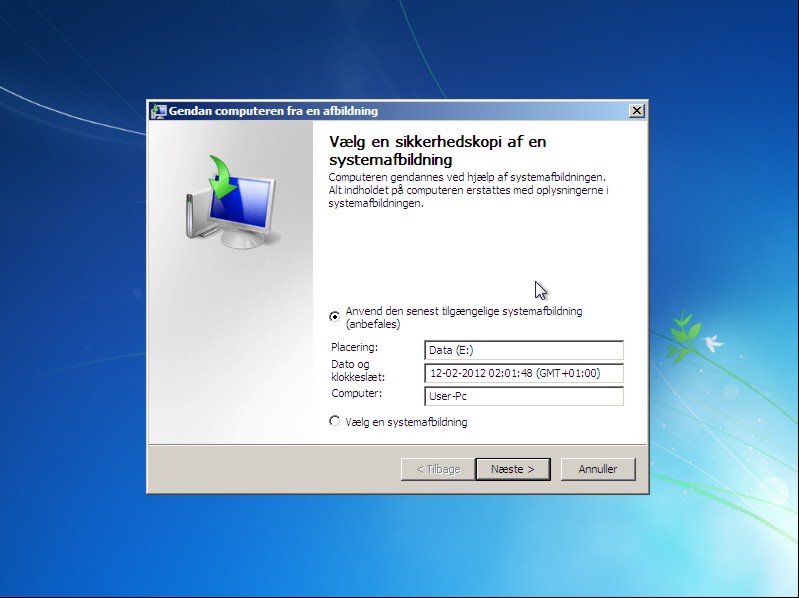Click the Næste > button
Image resolution: width=799 pixels, height=598 pixels.
513,469
